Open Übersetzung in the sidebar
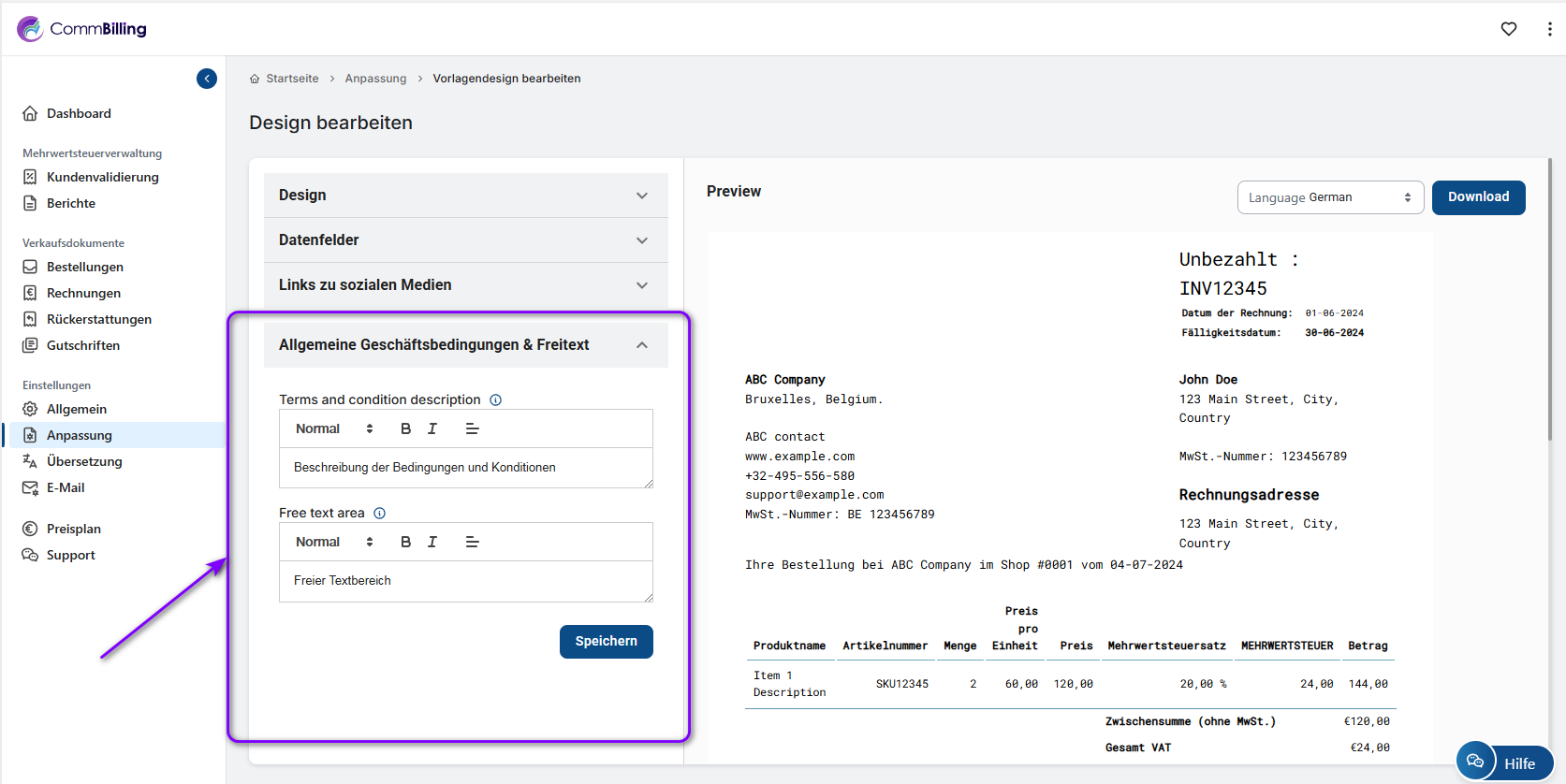1566x784 pixels. coord(84,461)
